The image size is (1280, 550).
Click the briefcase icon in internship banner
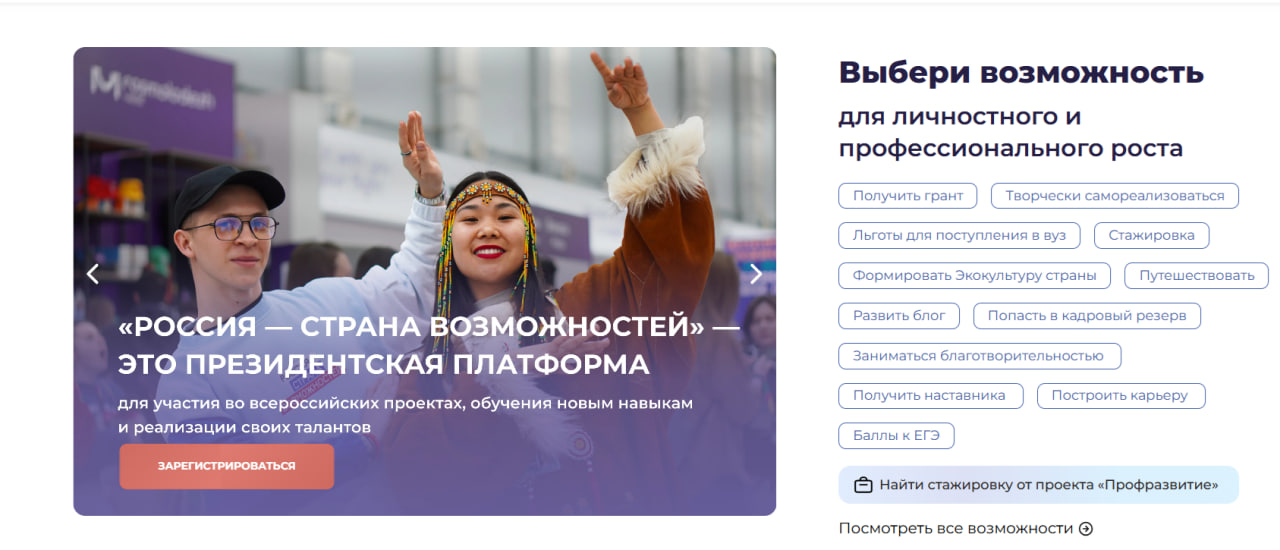(x=863, y=485)
